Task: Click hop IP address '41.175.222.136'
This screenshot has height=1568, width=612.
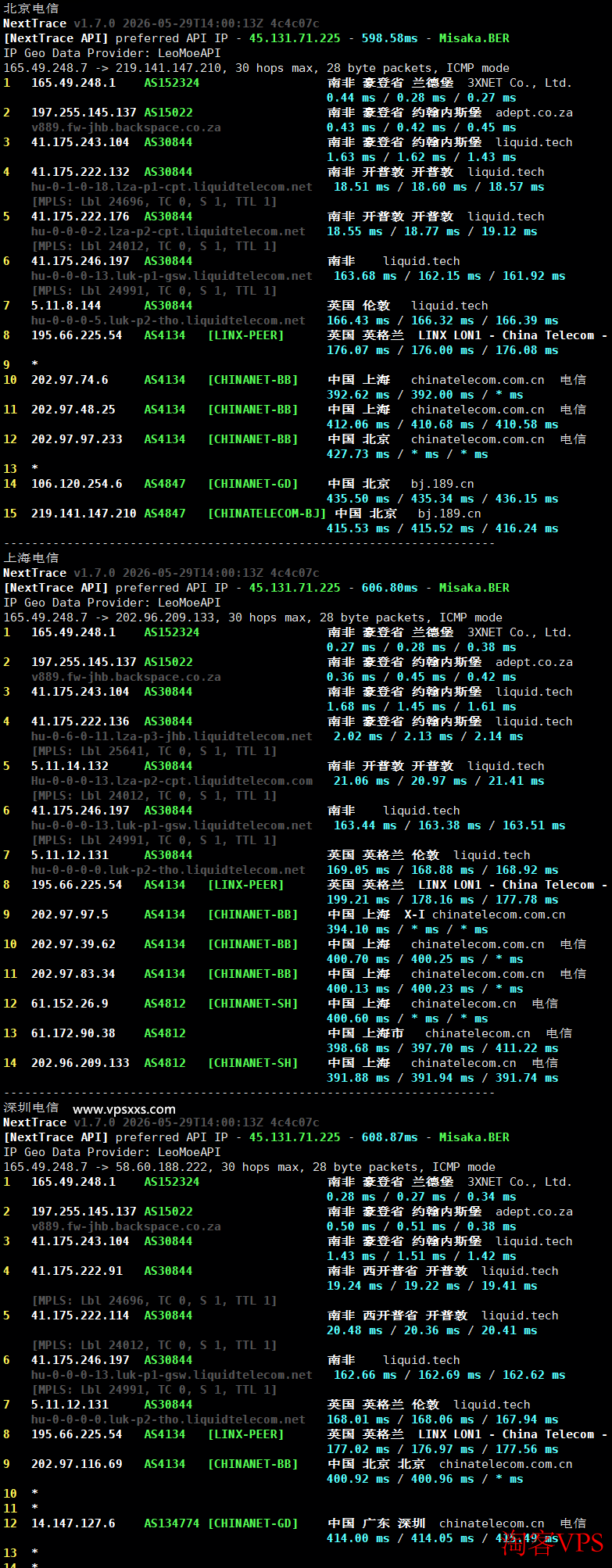Action: coord(81,721)
